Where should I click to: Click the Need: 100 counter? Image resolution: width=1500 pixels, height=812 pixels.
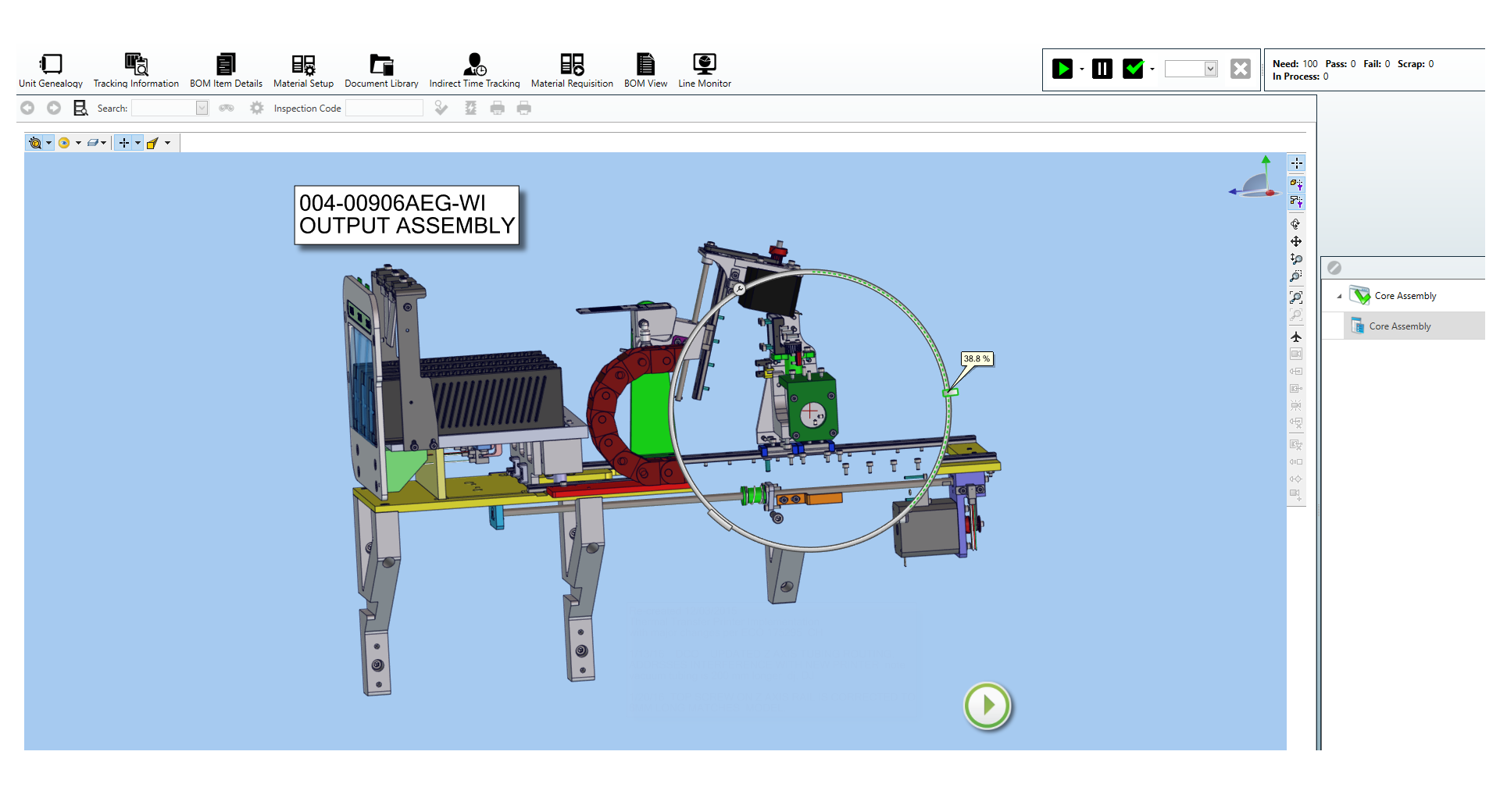pyautogui.click(x=1295, y=64)
